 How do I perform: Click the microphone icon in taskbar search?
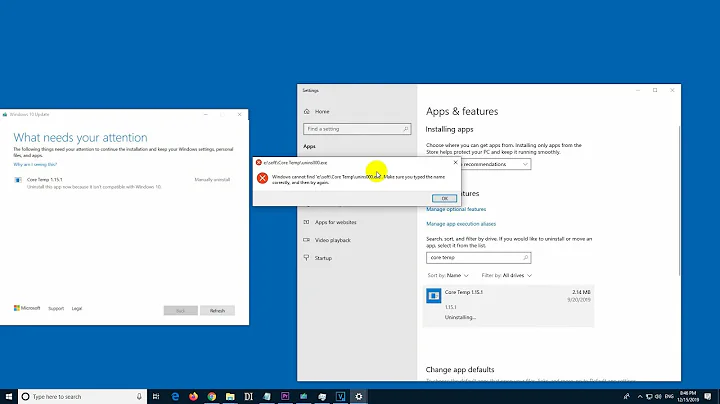click(139, 396)
